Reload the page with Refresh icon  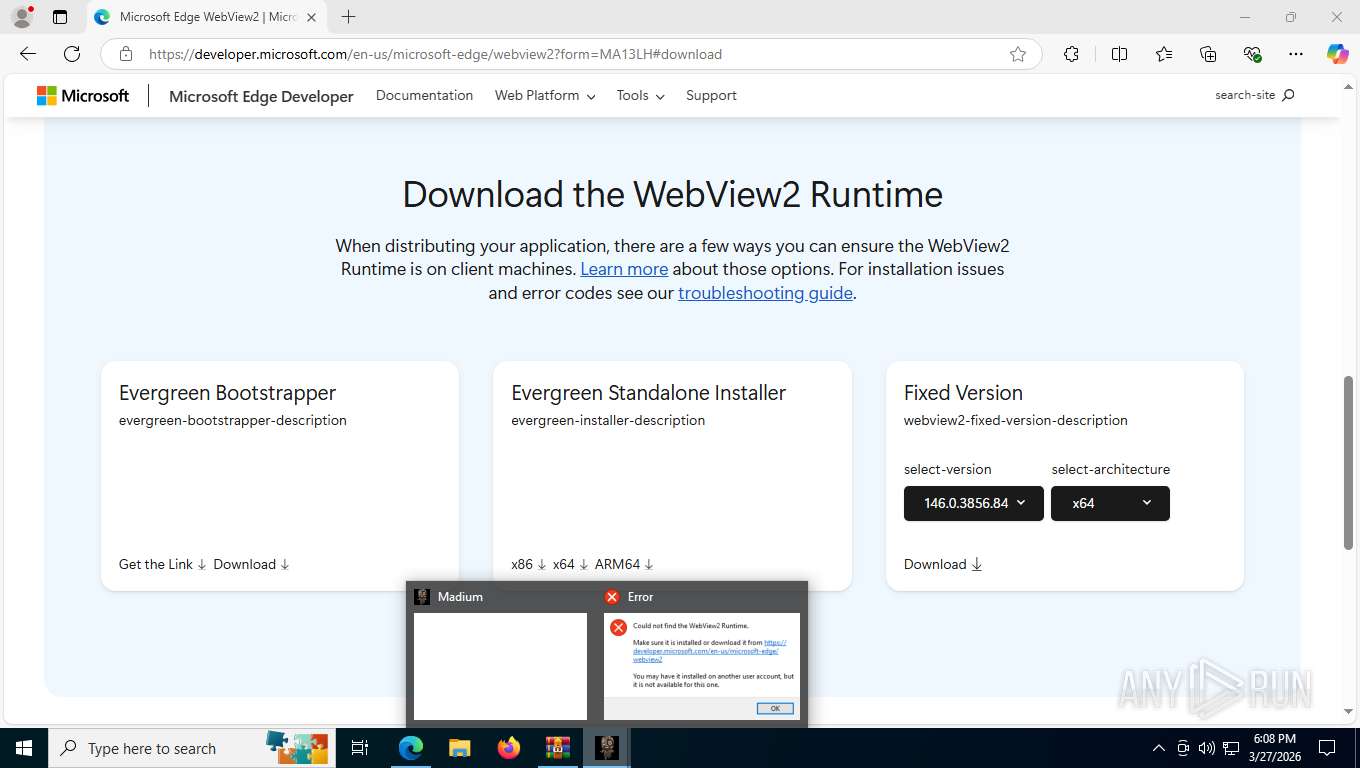72,54
